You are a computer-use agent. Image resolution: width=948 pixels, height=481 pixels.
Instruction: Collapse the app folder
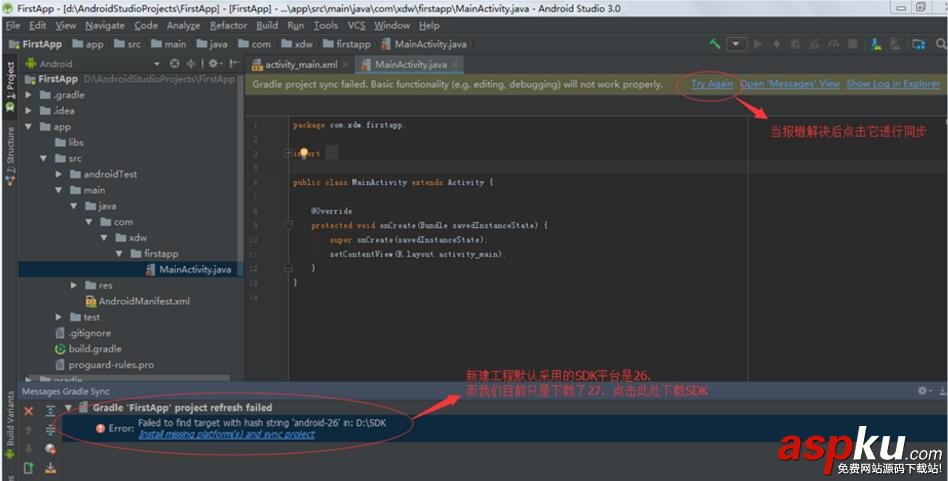point(28,126)
